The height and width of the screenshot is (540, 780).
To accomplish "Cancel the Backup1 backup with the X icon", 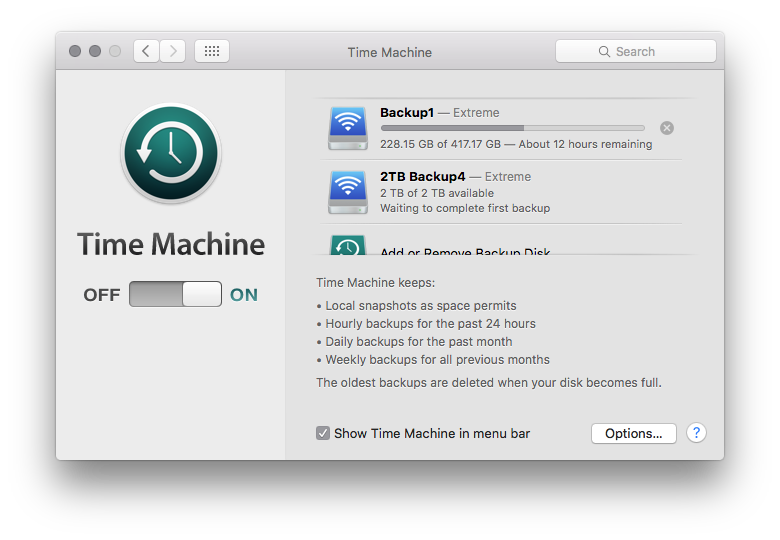I will coord(667,128).
